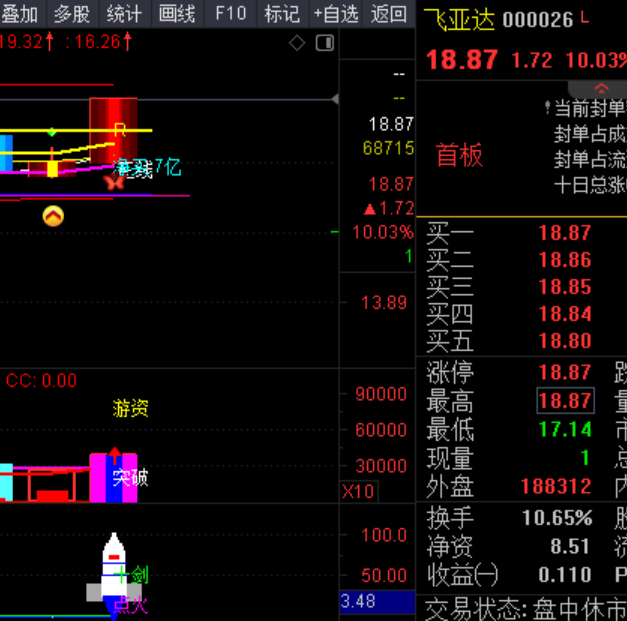The image size is (627, 621).
Task: Click the header change percent 10.03%
Action: pos(596,60)
